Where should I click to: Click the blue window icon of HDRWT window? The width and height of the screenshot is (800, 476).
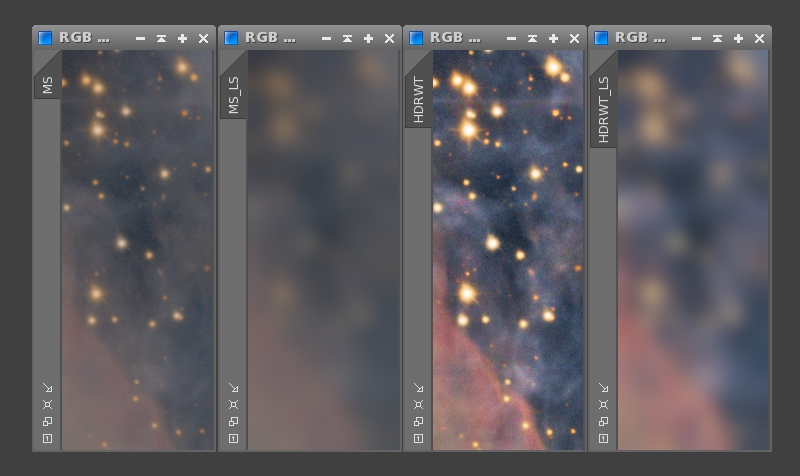(x=416, y=38)
